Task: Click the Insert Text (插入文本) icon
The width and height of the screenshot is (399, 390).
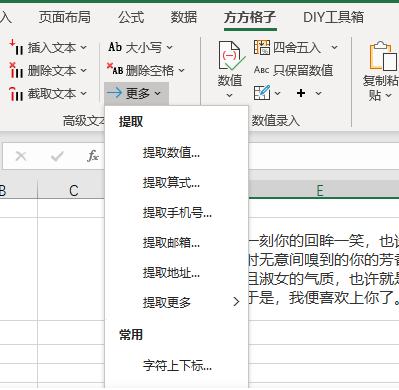Action: [x=16, y=47]
